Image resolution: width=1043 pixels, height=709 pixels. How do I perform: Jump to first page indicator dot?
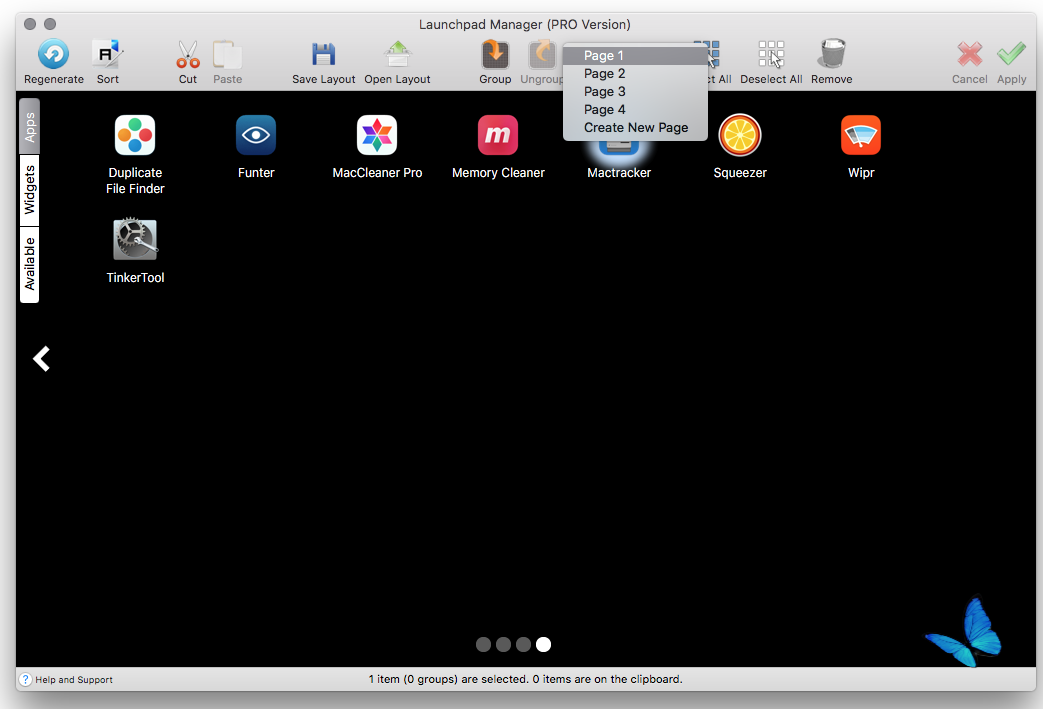point(484,644)
